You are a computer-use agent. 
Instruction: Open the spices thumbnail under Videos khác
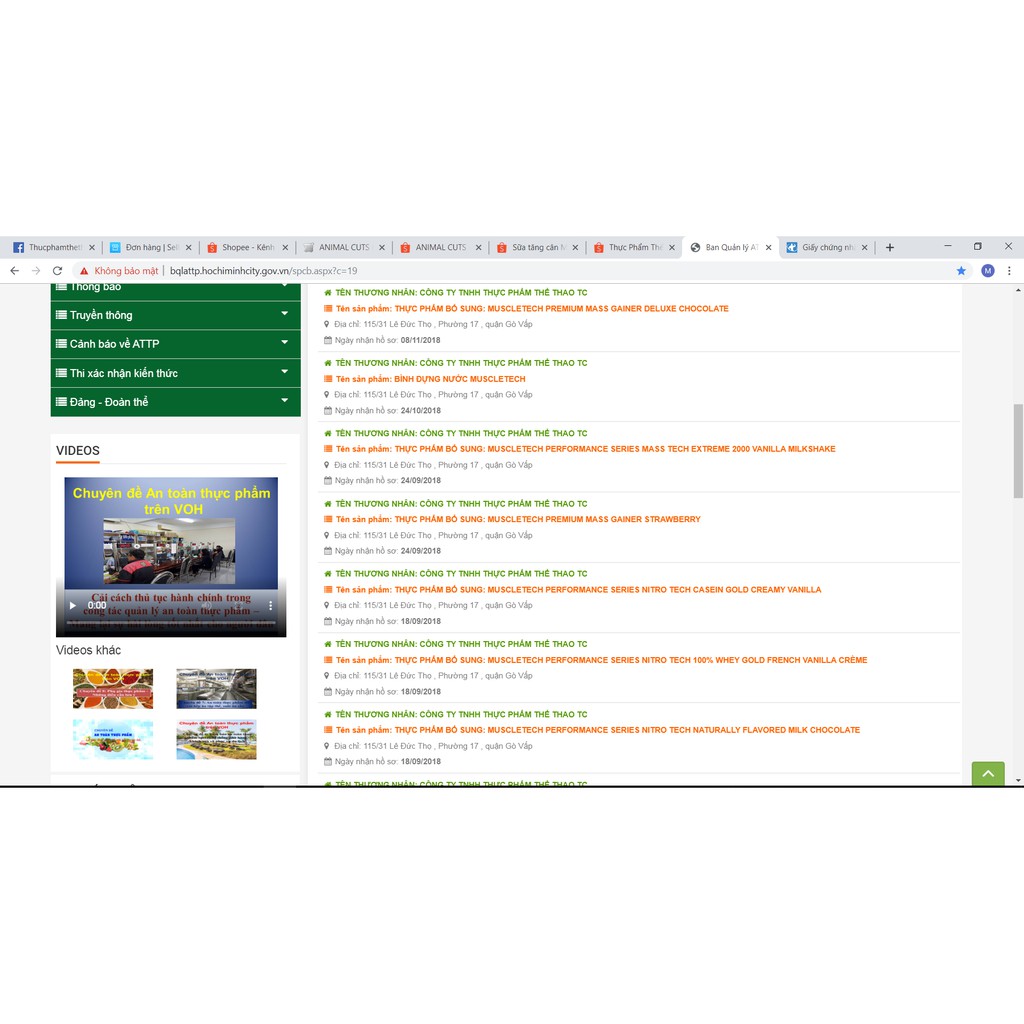coord(113,689)
